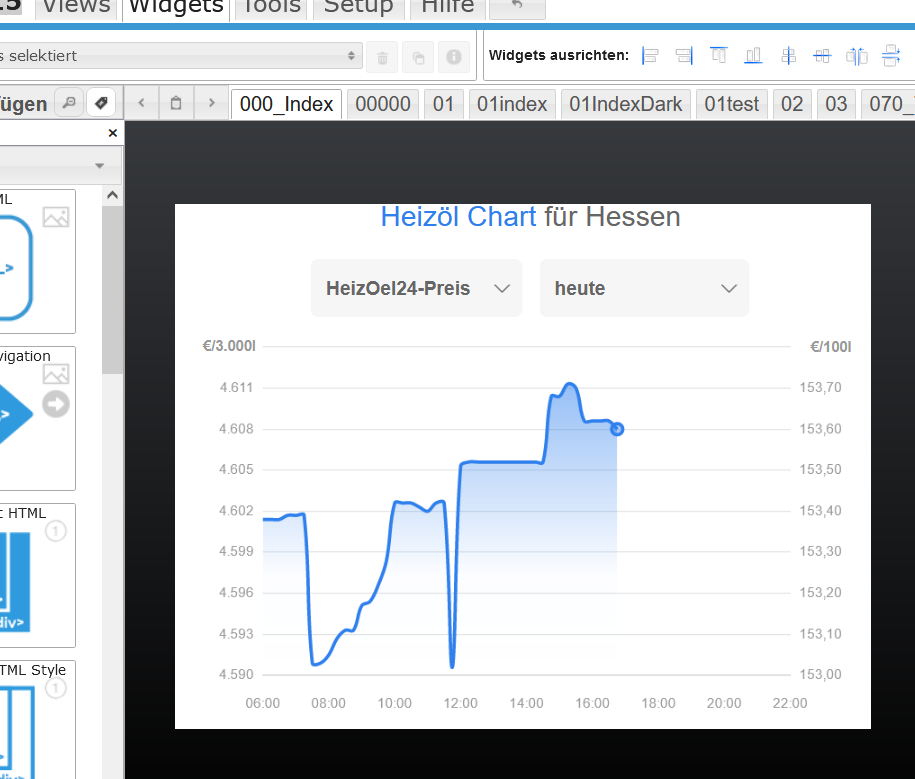Click the (1) badge on the HTML widget

point(56,531)
